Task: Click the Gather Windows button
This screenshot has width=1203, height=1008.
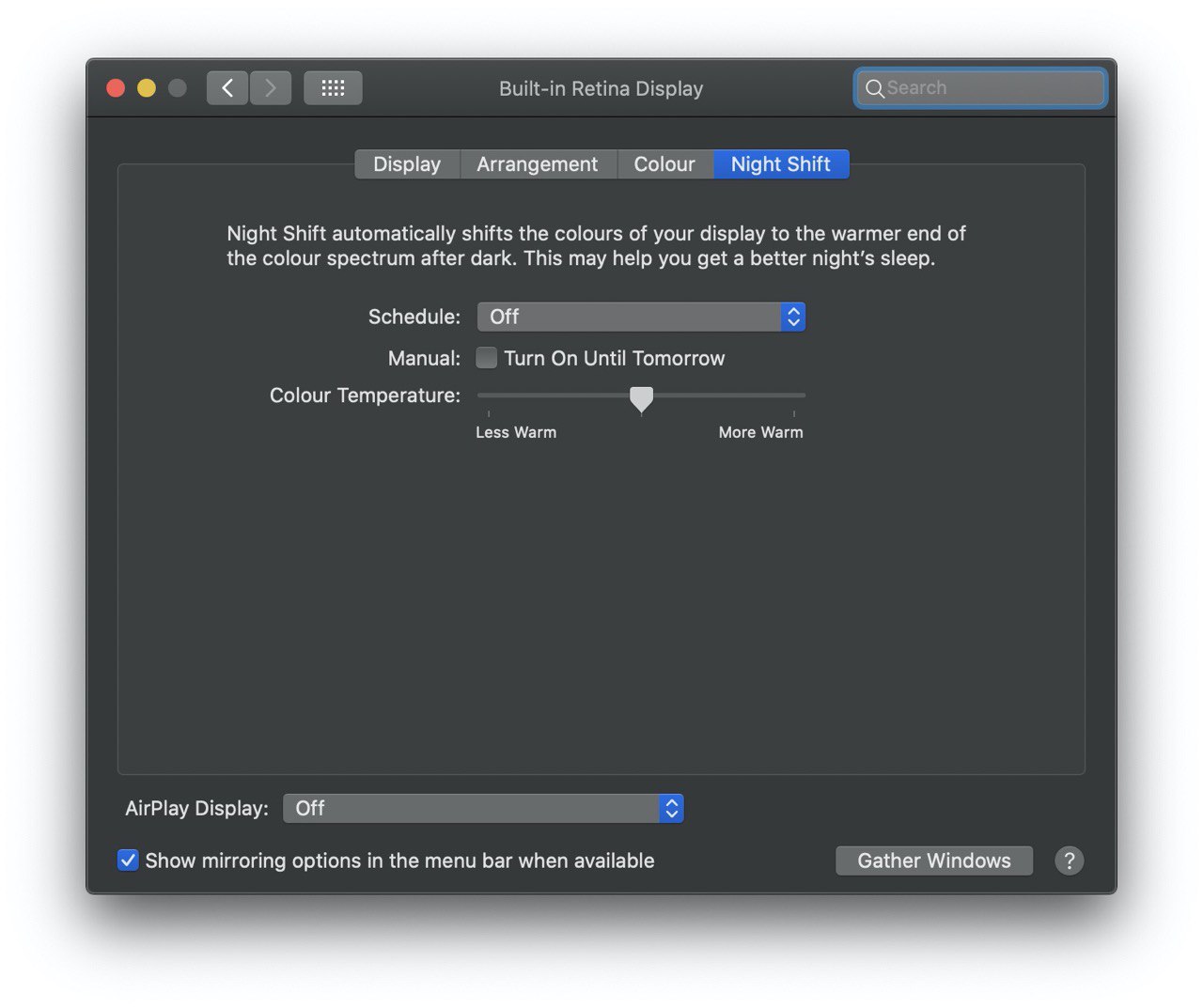Action: 934,861
